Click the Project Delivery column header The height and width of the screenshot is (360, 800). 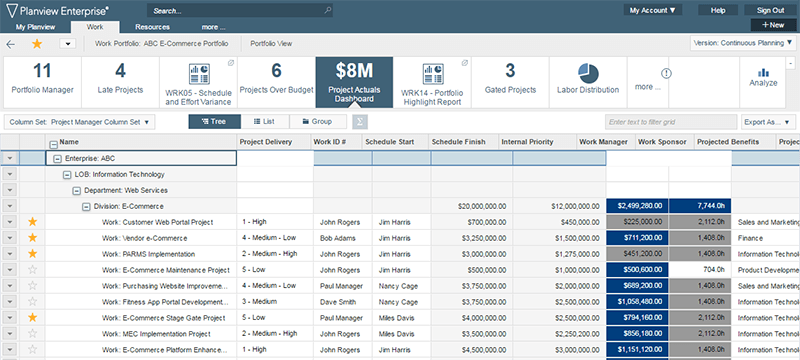coord(273,142)
